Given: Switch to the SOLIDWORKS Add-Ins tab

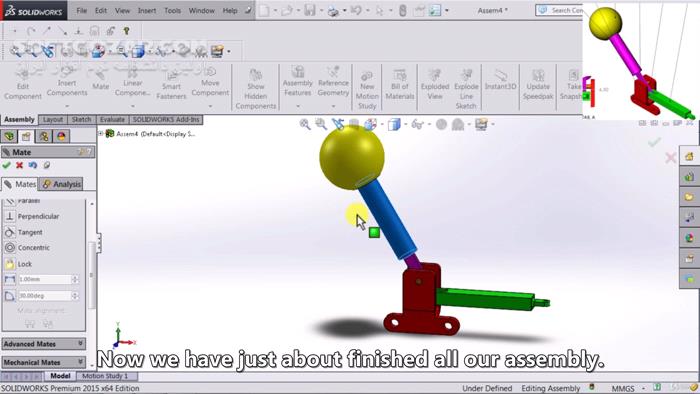Looking at the screenshot, I should (166, 120).
